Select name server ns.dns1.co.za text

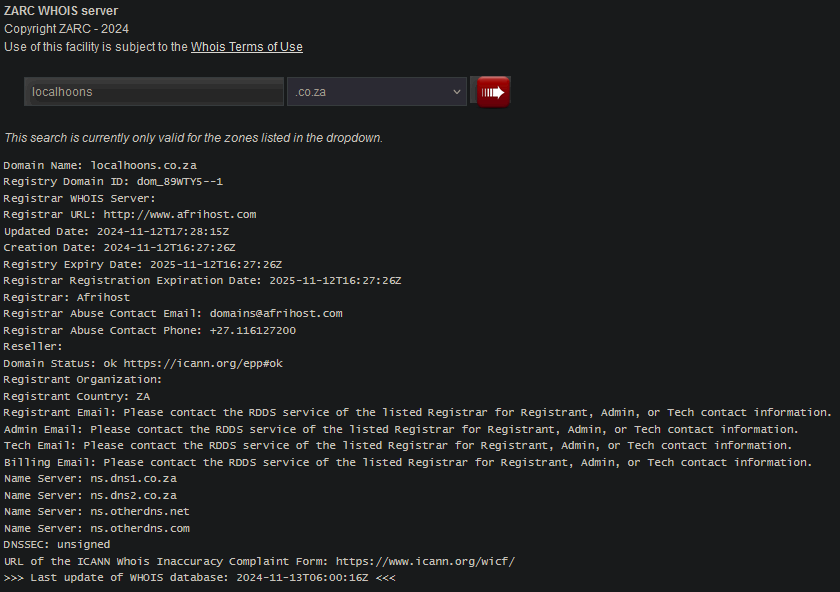(x=133, y=478)
